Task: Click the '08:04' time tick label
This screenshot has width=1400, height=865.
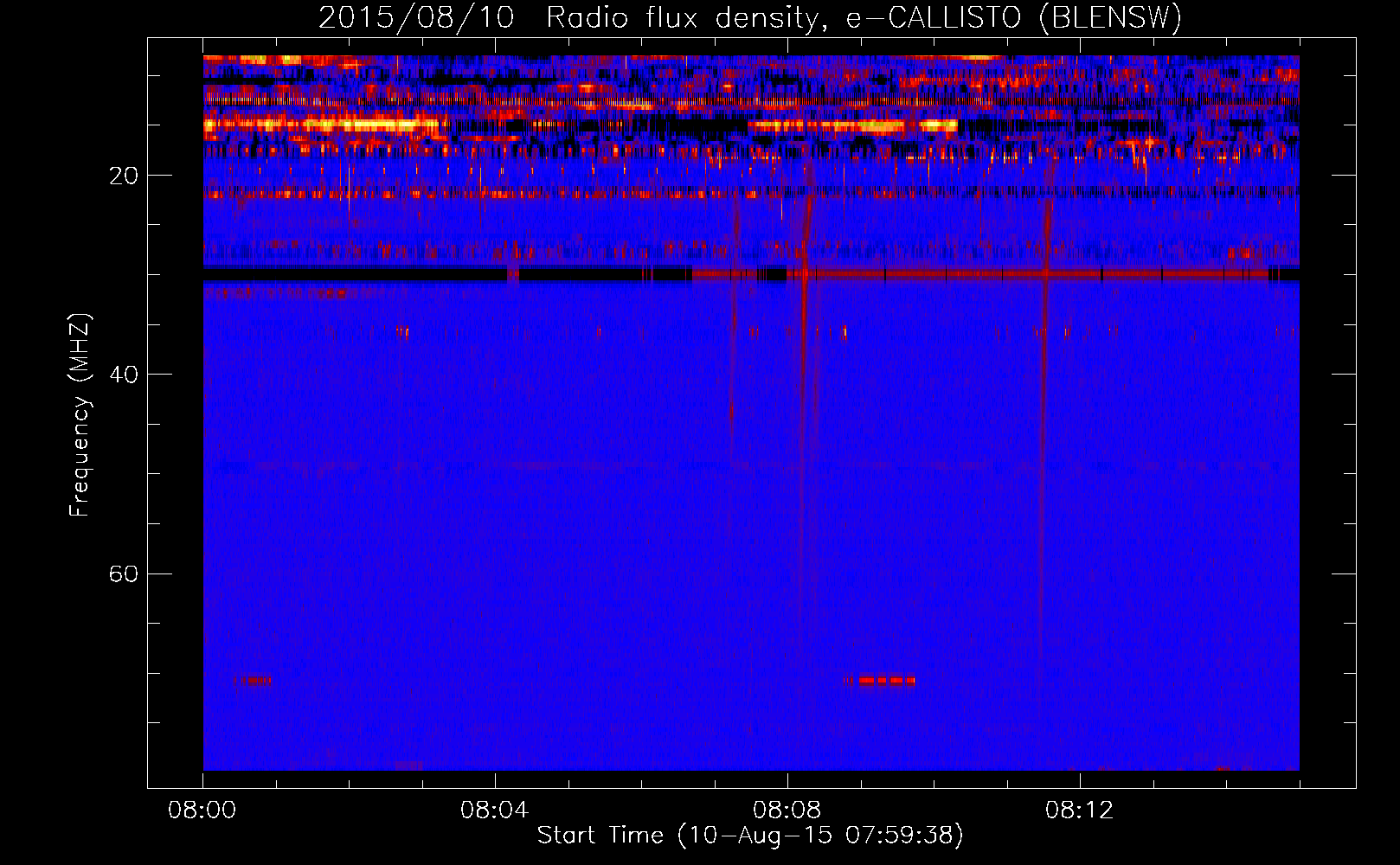Action: pos(494,811)
